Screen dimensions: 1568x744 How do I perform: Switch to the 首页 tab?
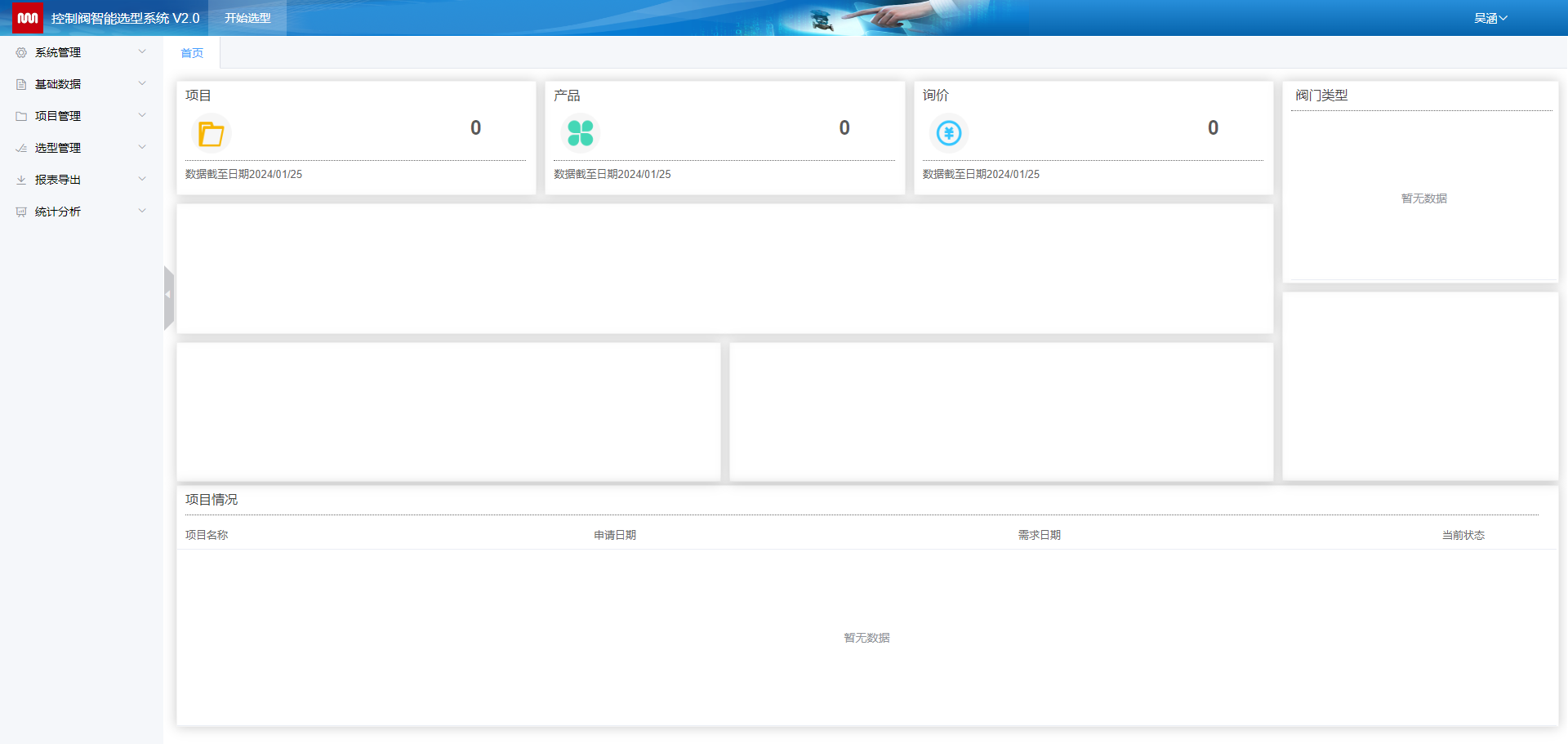click(192, 53)
